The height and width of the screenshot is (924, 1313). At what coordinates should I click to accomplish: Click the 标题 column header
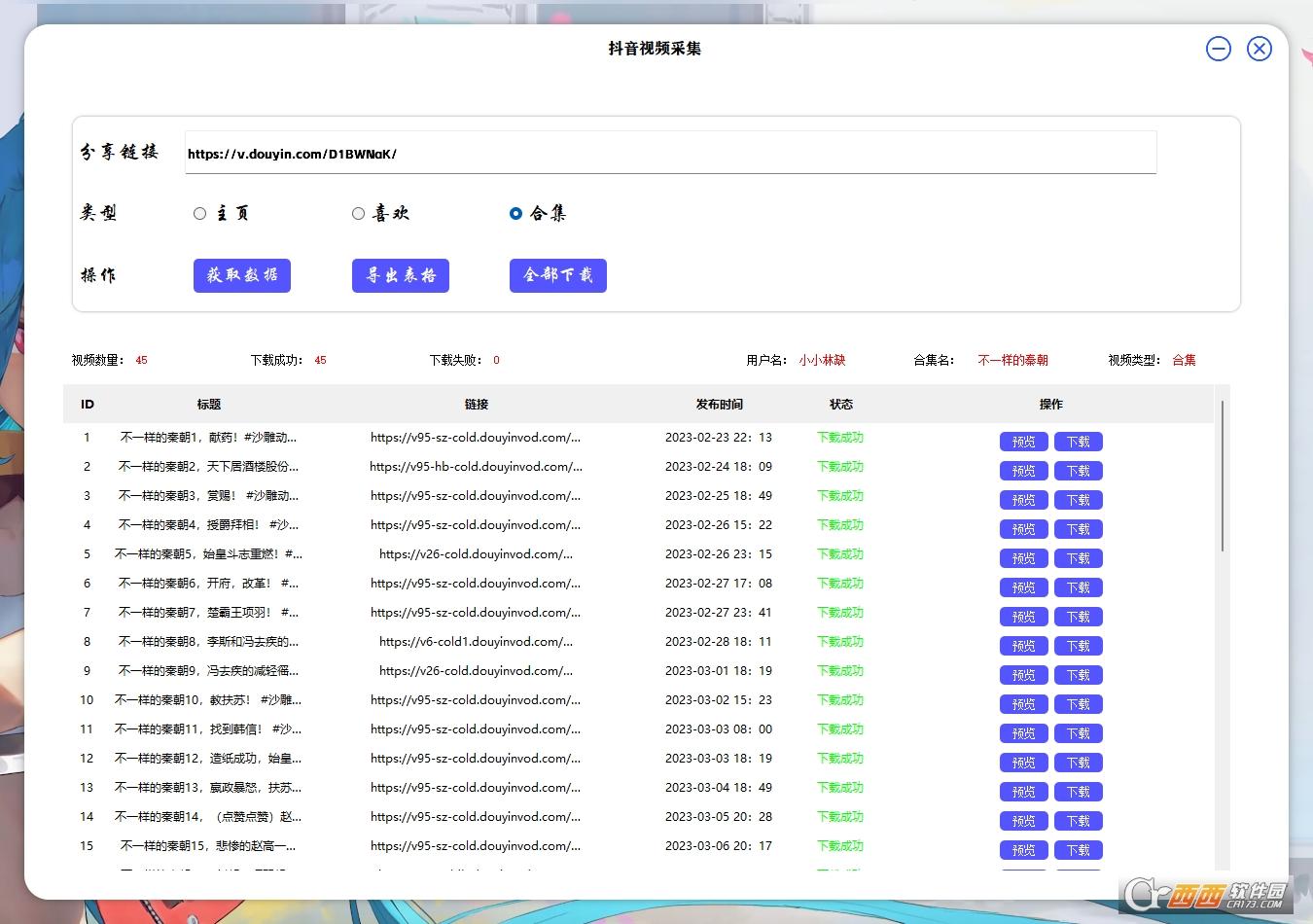click(x=209, y=405)
